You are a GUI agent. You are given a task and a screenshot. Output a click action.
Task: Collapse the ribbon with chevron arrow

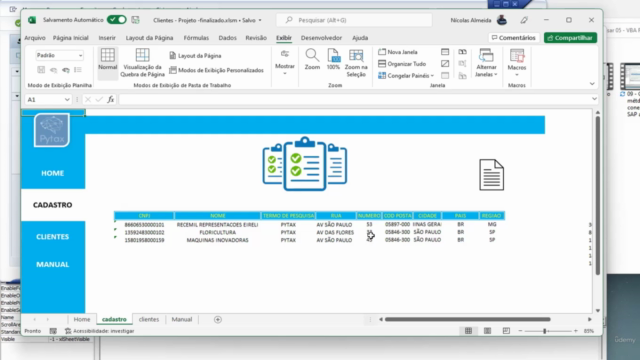[592, 84]
